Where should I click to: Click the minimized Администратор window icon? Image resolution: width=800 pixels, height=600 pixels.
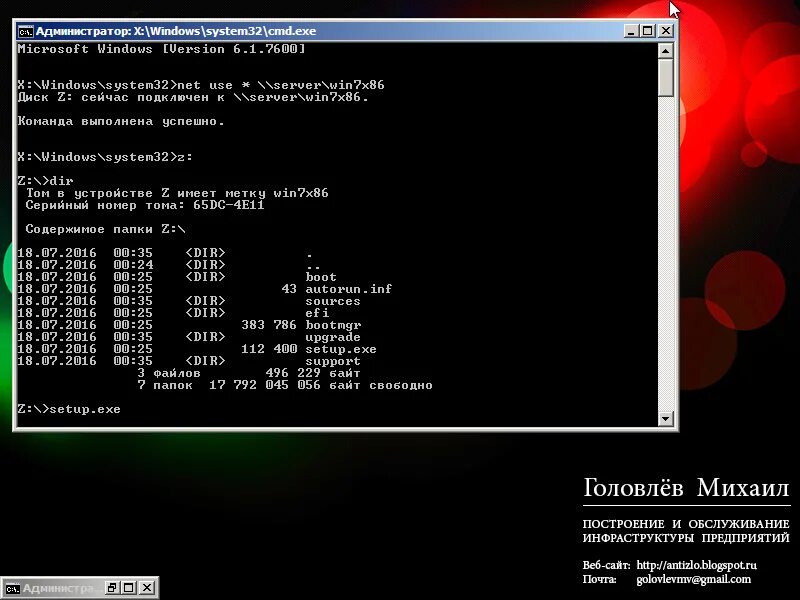(13, 588)
